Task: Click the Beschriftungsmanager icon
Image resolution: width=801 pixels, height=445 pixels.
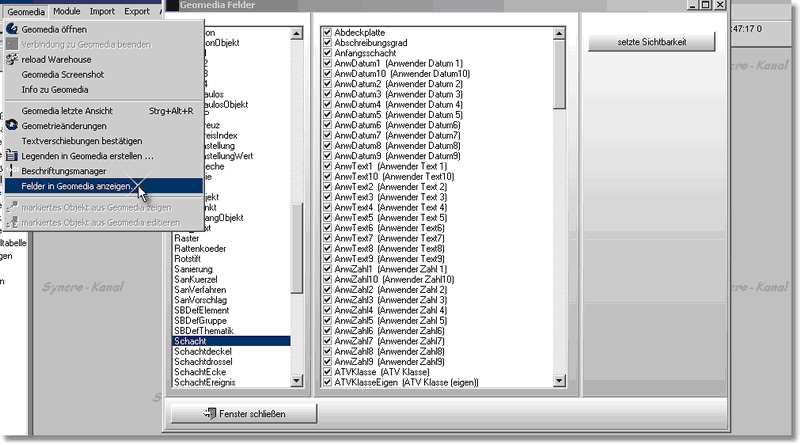Action: click(x=12, y=171)
